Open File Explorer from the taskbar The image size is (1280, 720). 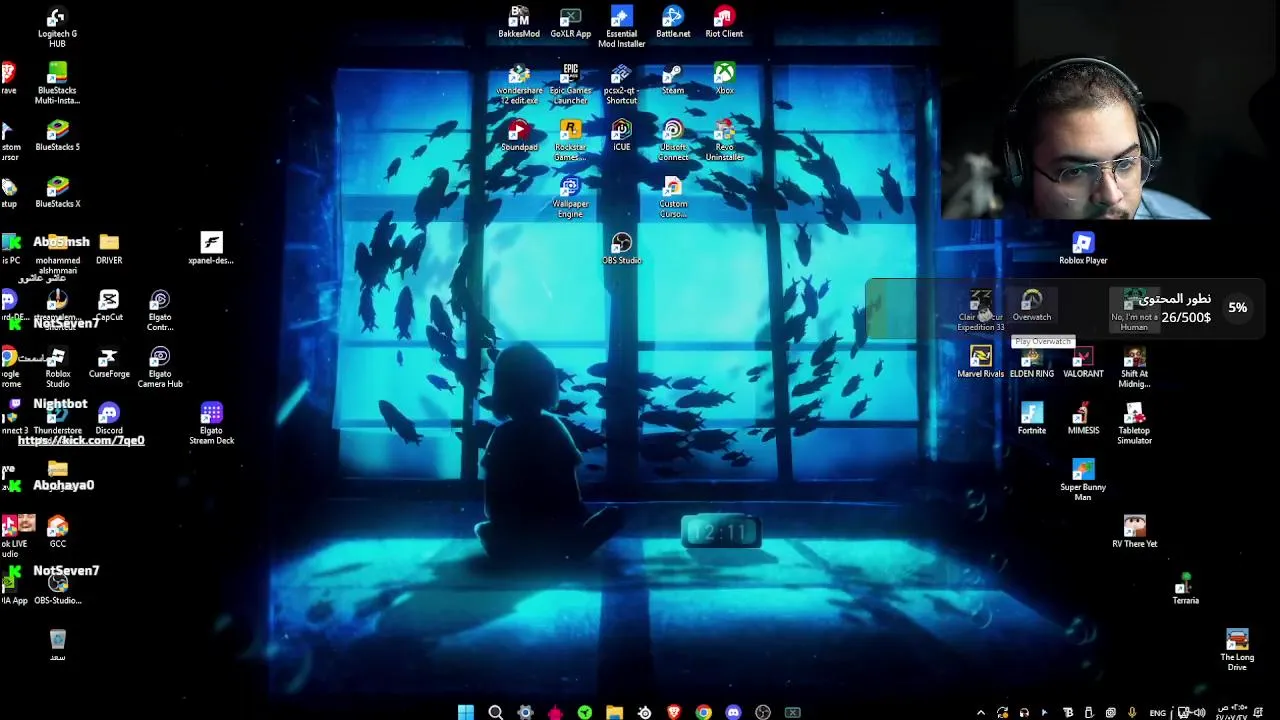(x=614, y=712)
